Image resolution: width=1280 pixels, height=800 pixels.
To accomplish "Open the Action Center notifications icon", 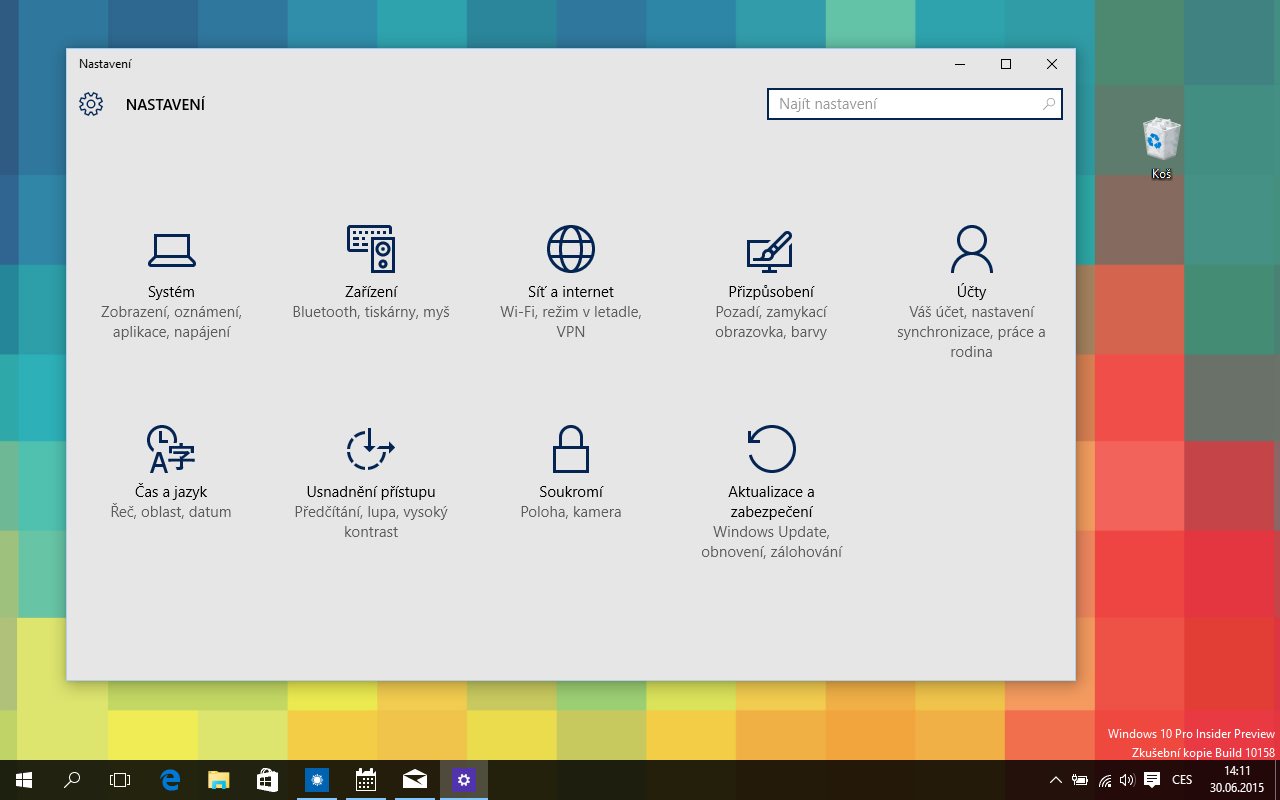I will tap(1152, 780).
